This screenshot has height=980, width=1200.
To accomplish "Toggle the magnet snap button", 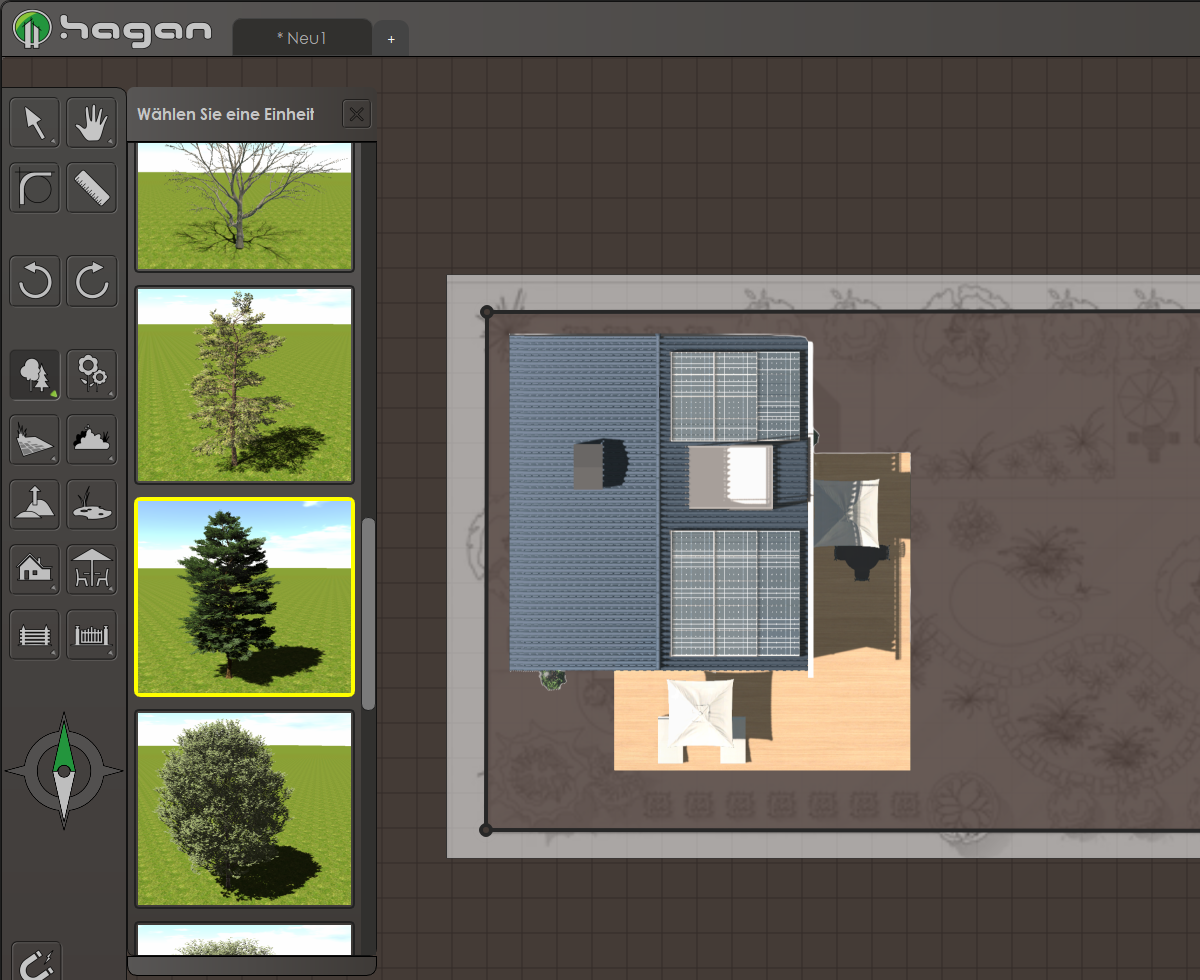I will (x=35, y=962).
